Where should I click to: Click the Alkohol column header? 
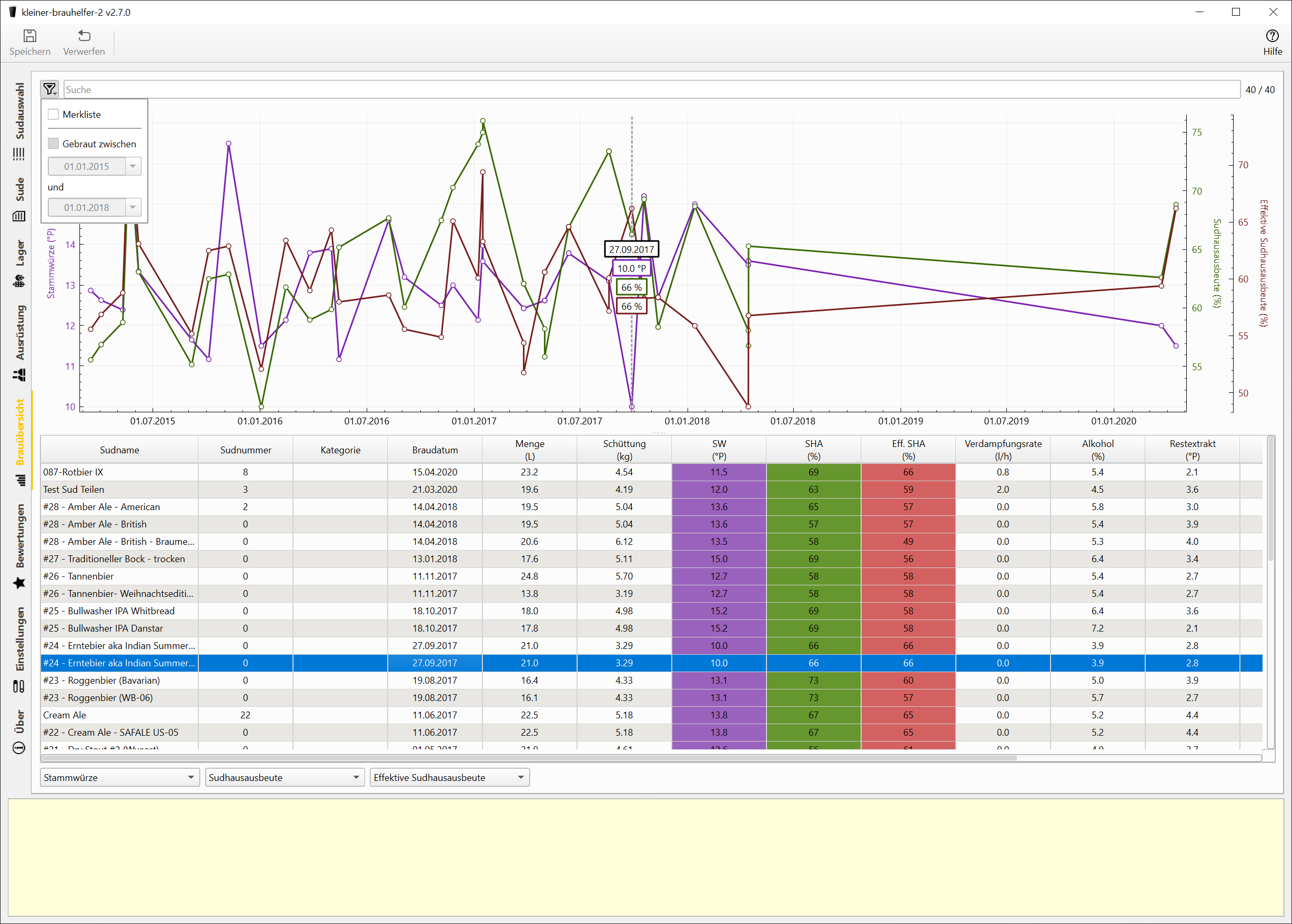[1097, 450]
